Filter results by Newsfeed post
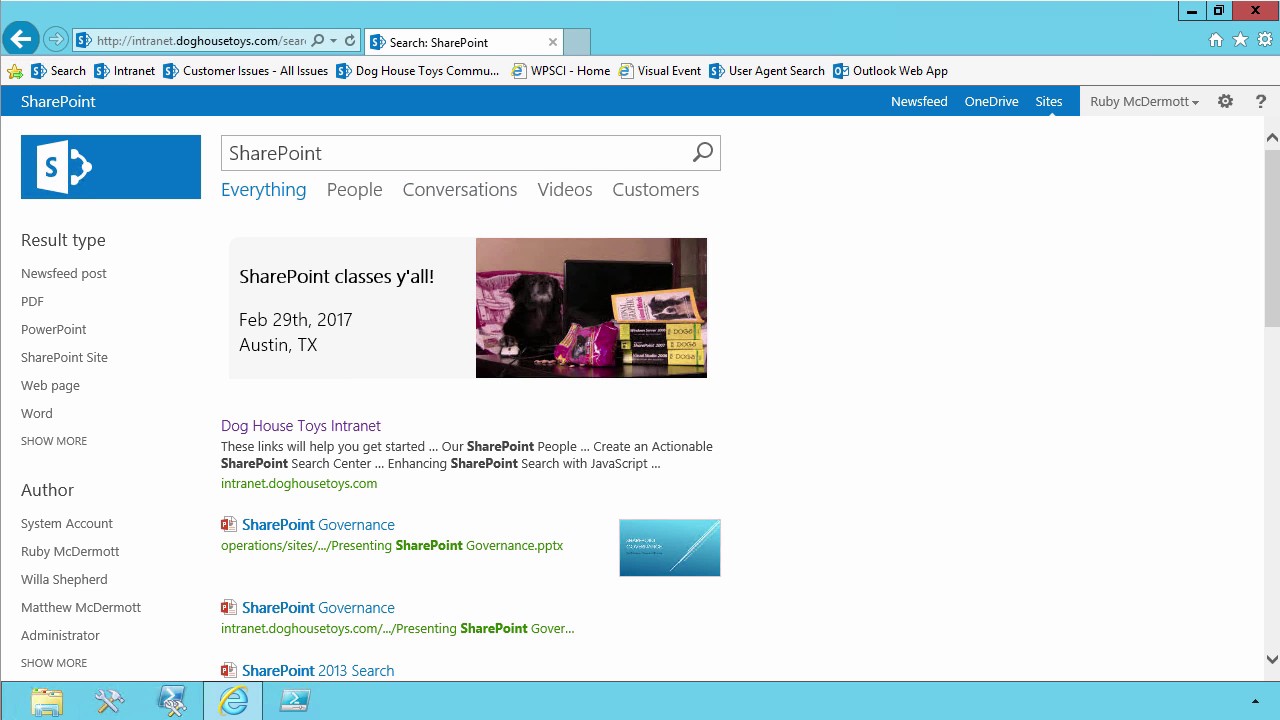 click(64, 273)
